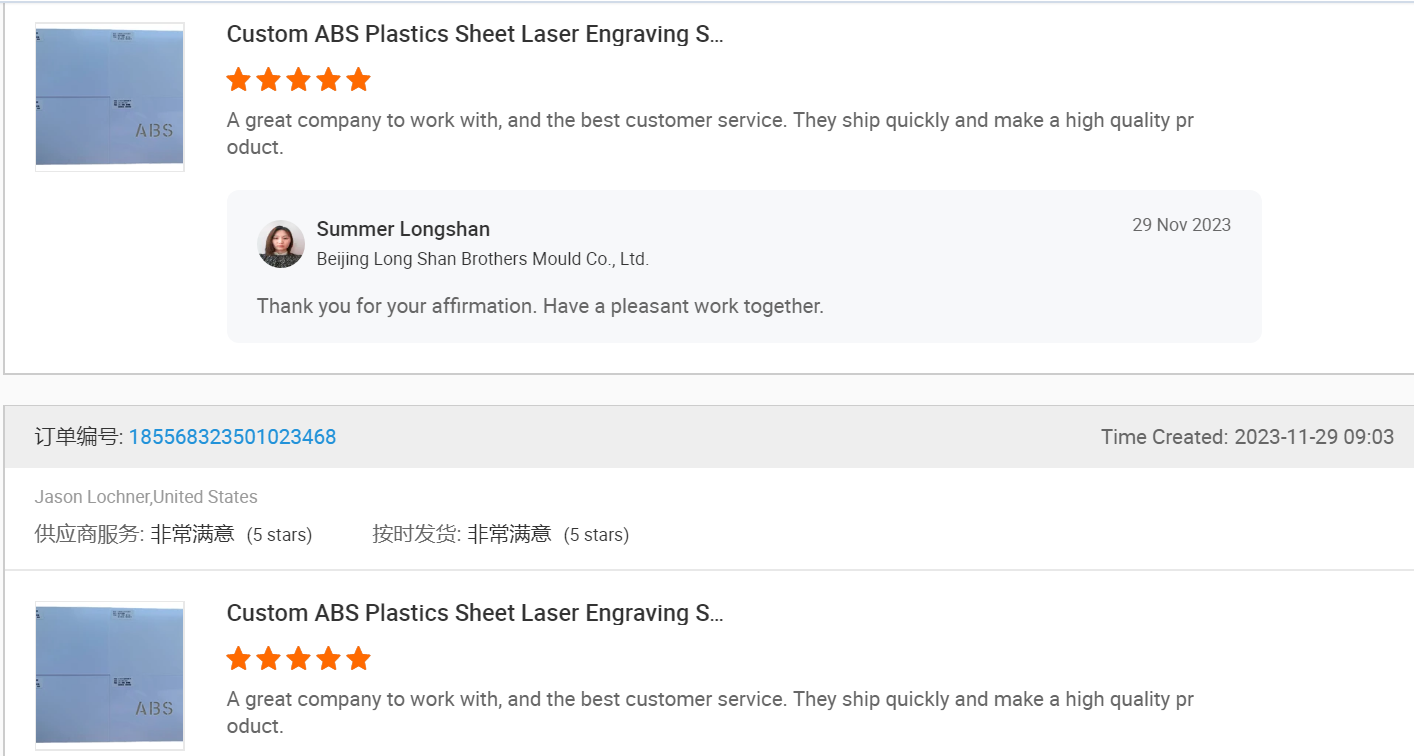Click the middle star in the upper review's rating
The width and height of the screenshot is (1414, 756).
[x=298, y=80]
